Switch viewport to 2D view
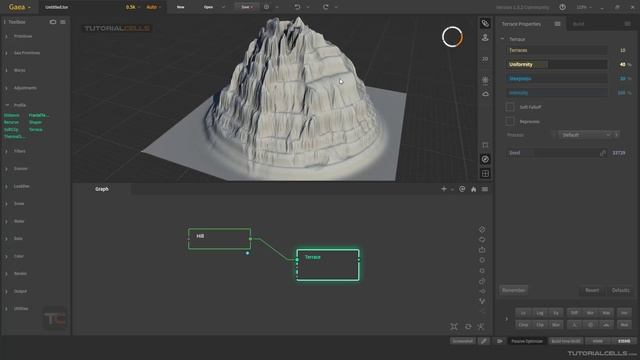The height and width of the screenshot is (360, 640). (485, 59)
